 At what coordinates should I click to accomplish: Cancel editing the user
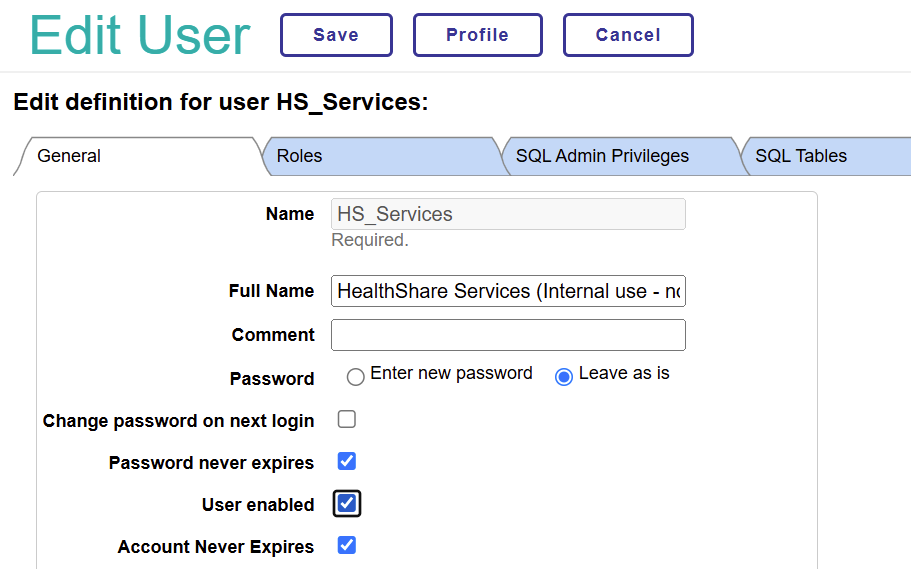628,35
